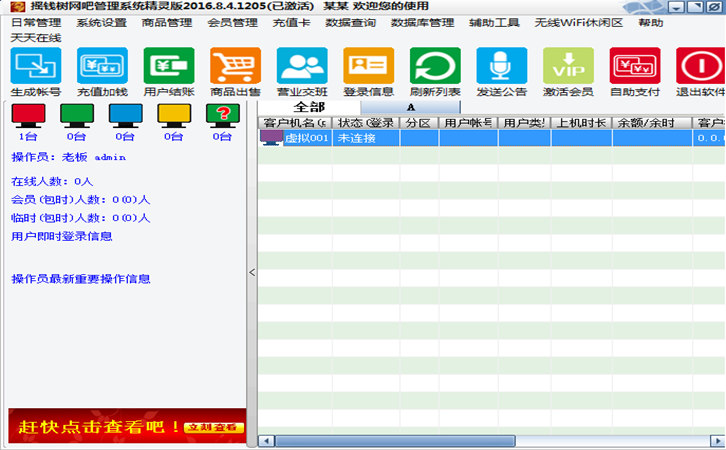Click the 营业交班 shift handover icon
726x450 pixels.
coord(302,66)
